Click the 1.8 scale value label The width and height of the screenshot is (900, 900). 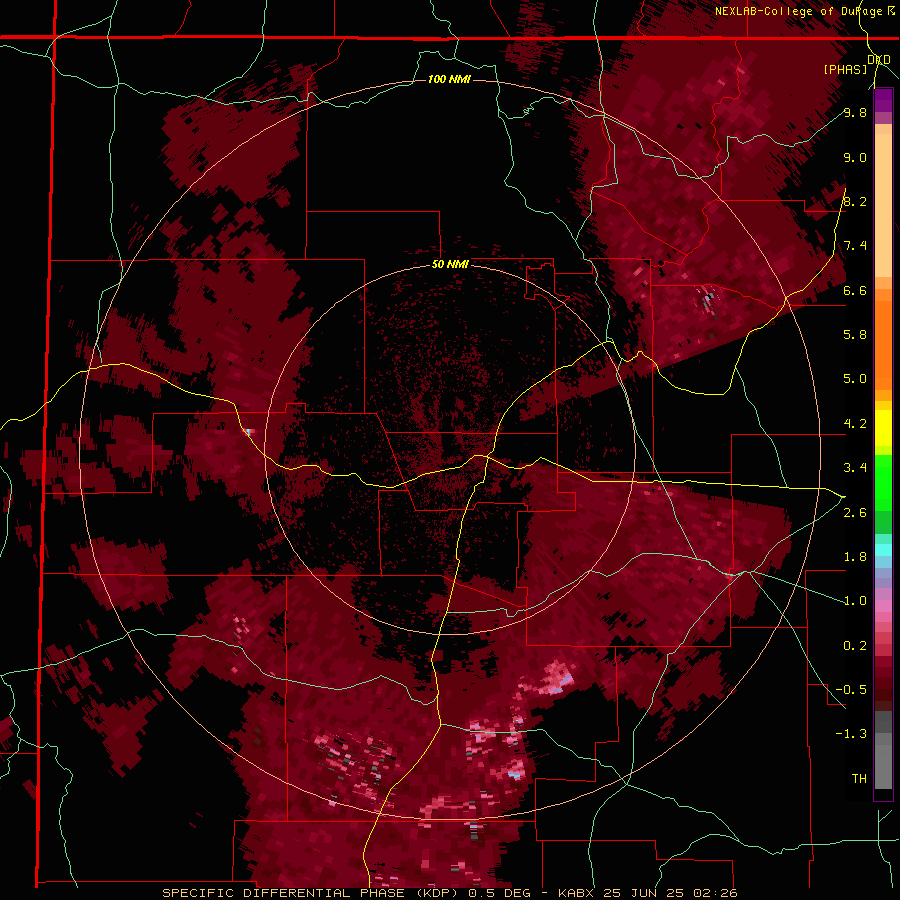click(855, 557)
